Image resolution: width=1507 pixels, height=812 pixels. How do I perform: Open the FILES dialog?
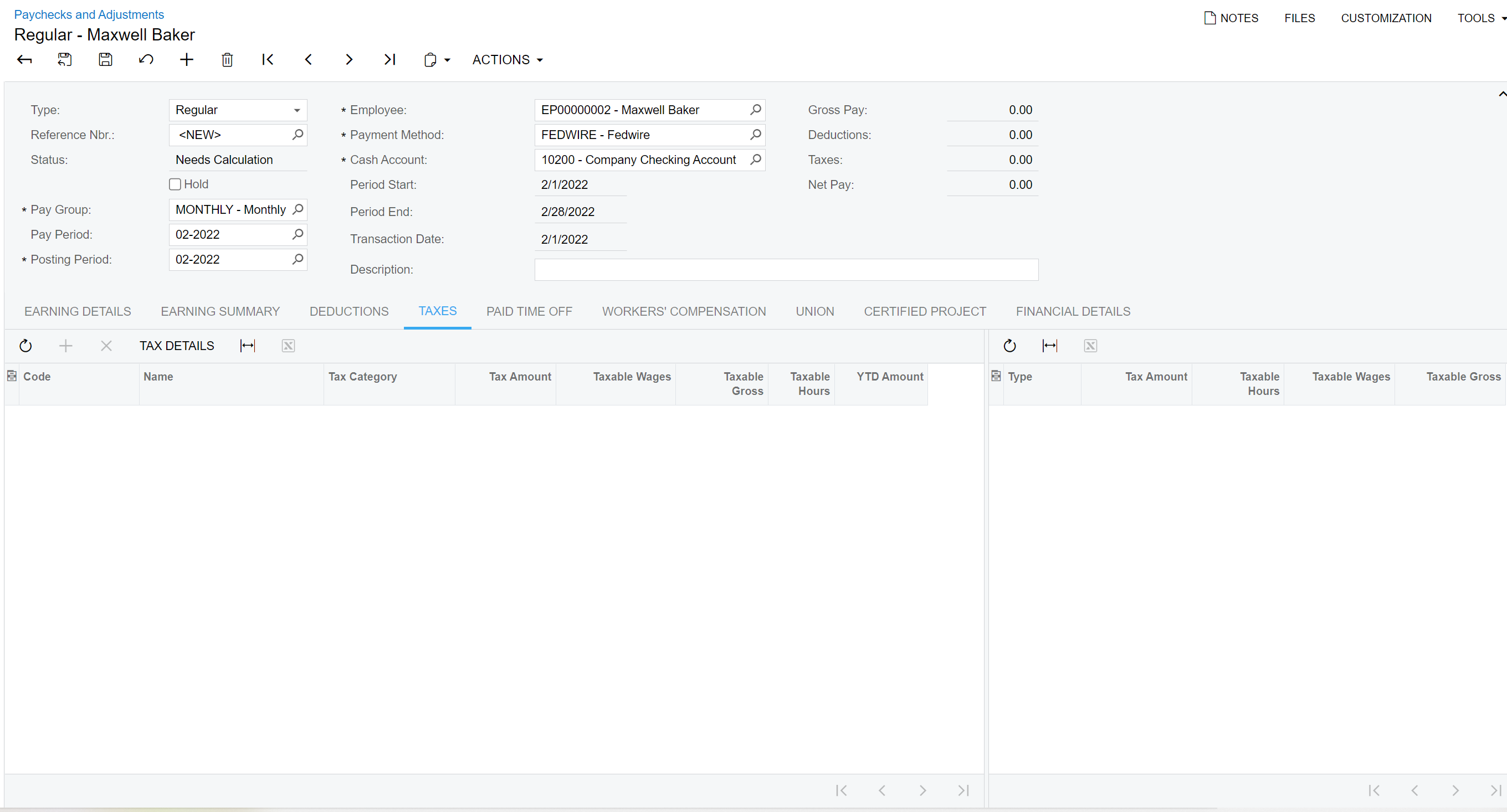(x=1299, y=18)
